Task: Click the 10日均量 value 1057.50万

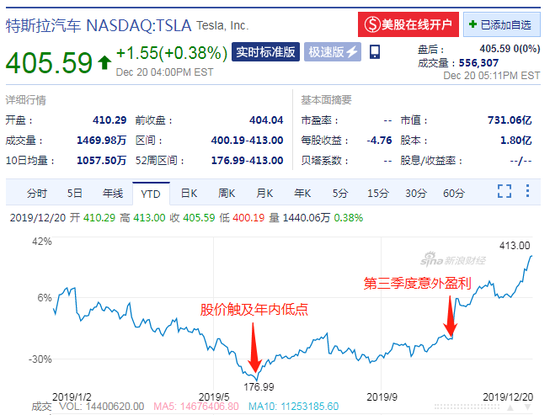Action: click(102, 160)
